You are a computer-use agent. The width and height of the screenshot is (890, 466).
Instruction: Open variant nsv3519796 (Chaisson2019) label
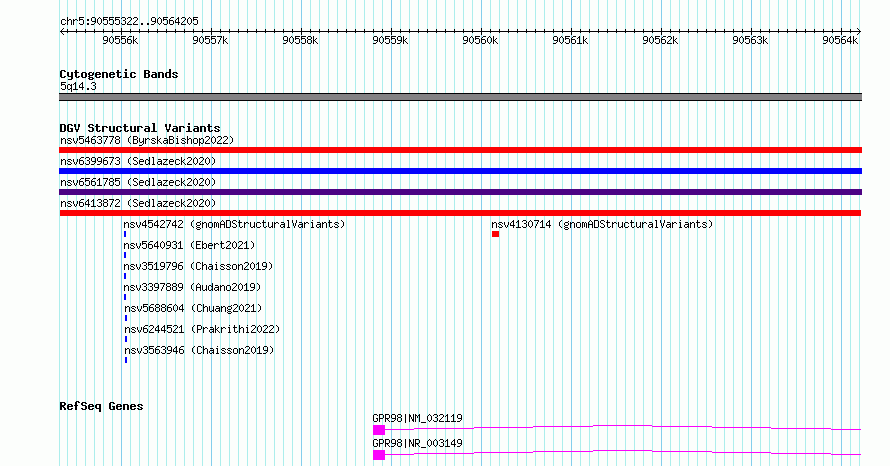(198, 266)
